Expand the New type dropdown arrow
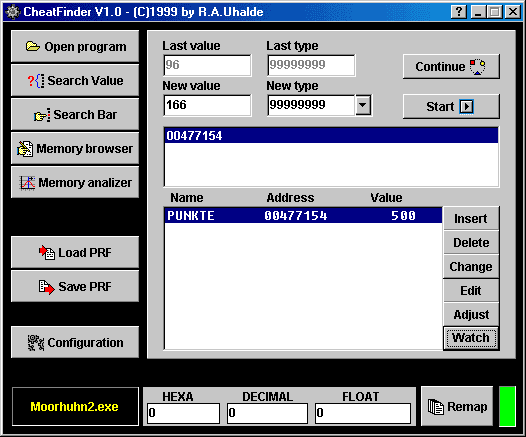This screenshot has width=526, height=437. click(363, 105)
